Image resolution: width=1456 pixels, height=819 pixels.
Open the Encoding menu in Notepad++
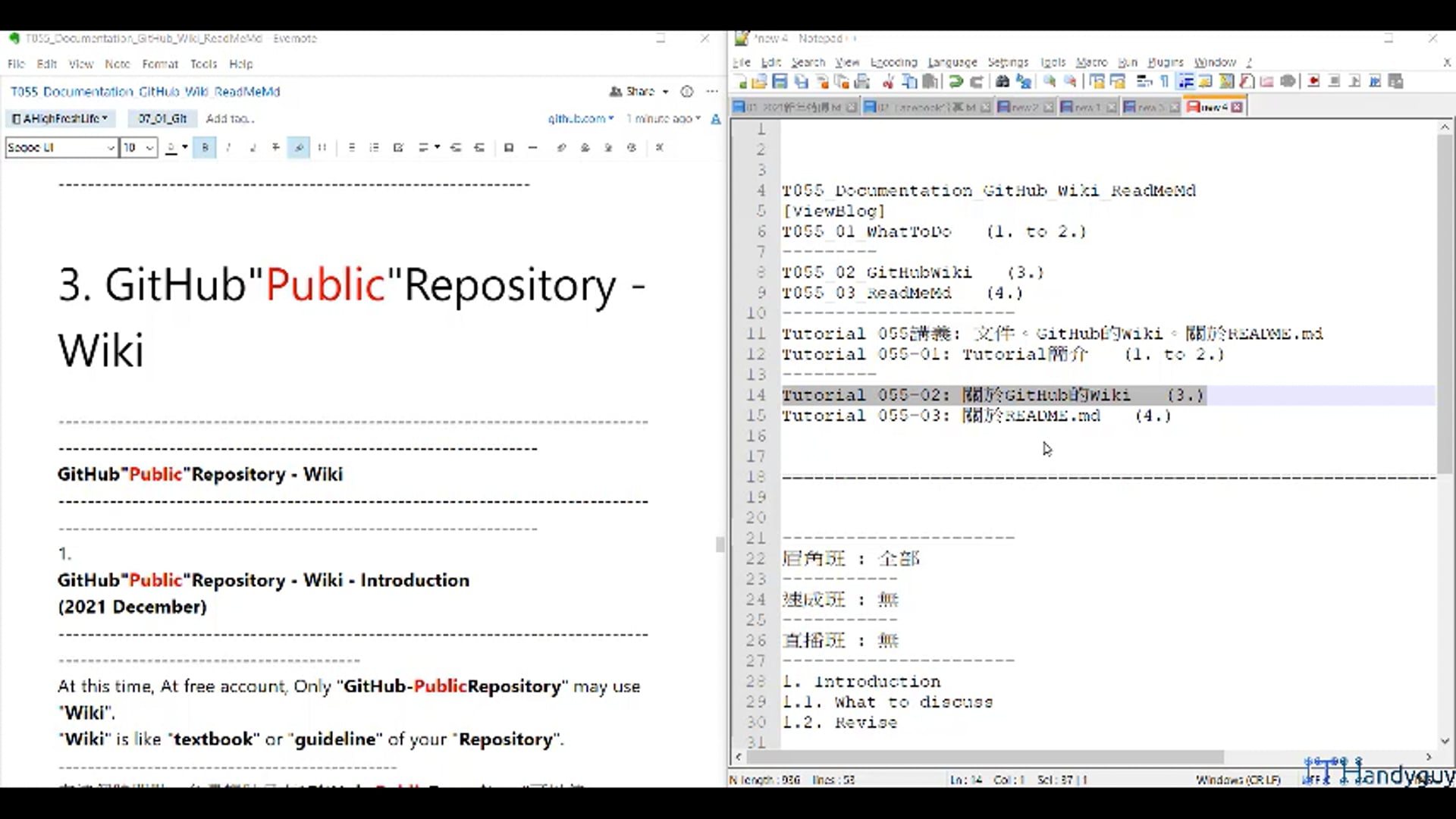893,62
